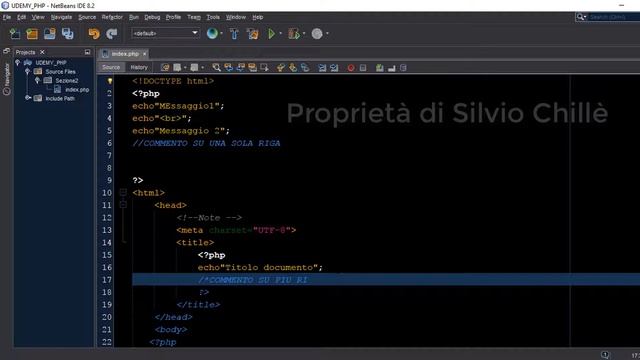Image resolution: width=640 pixels, height=360 pixels.
Task: Collapse the Sezione2 folder node
Action: (x=37, y=80)
